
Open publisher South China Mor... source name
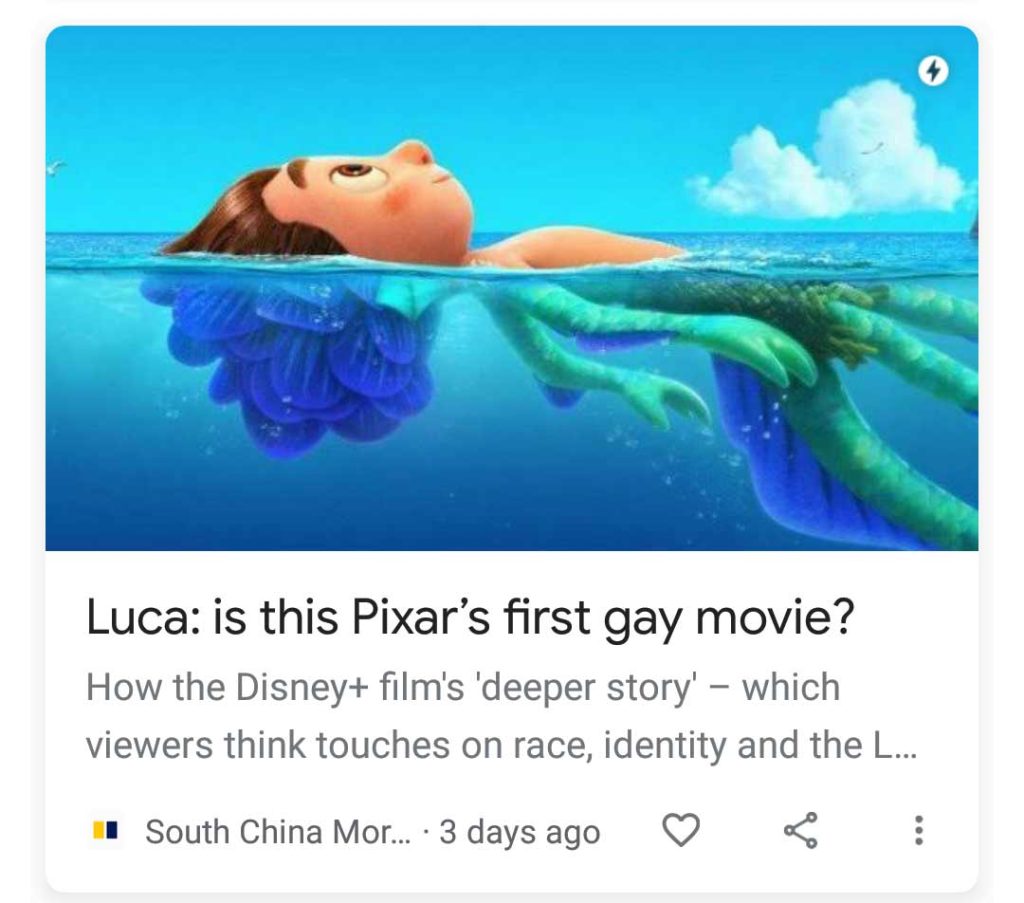(279, 832)
